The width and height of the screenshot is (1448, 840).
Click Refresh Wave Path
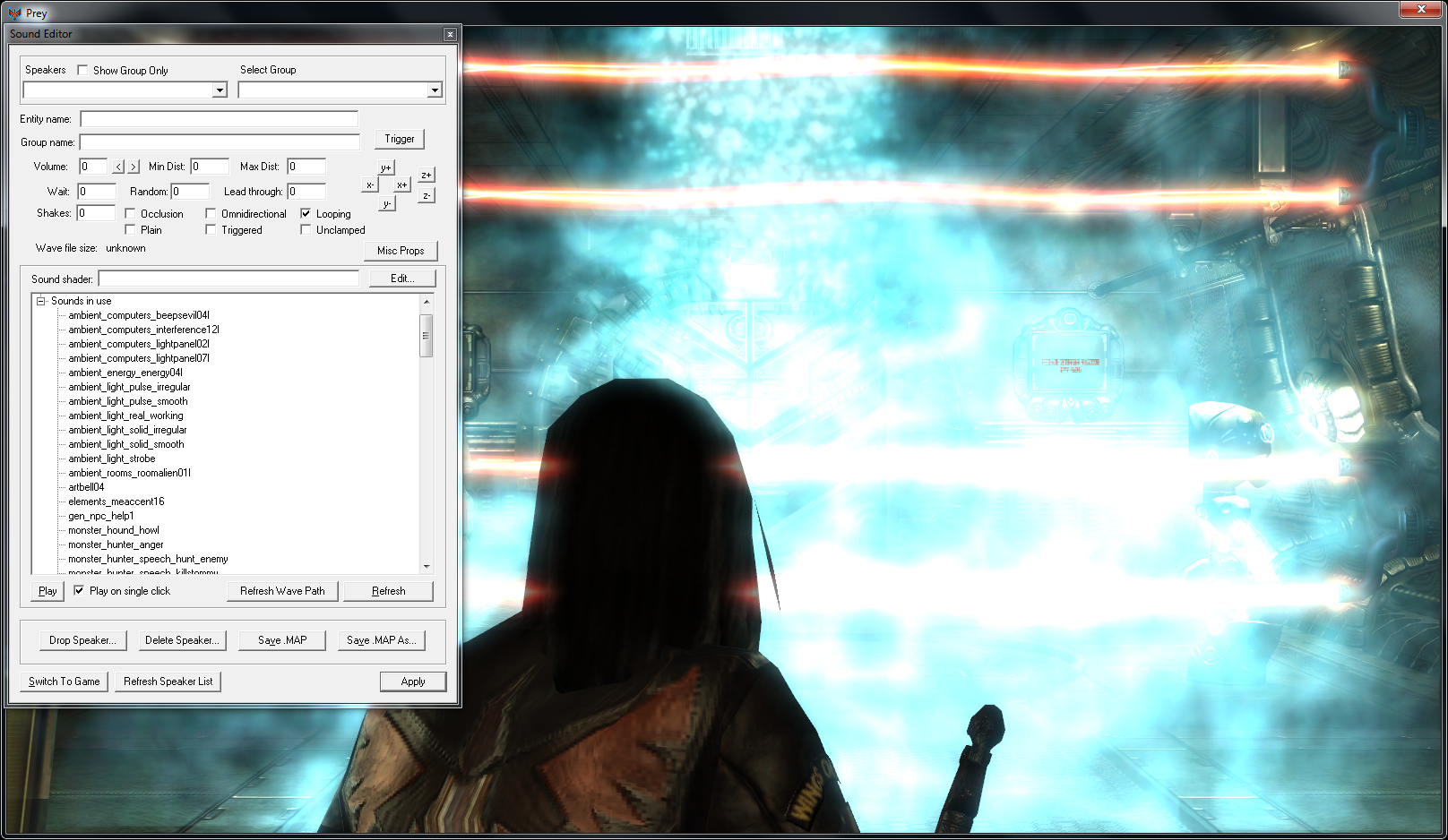[282, 591]
